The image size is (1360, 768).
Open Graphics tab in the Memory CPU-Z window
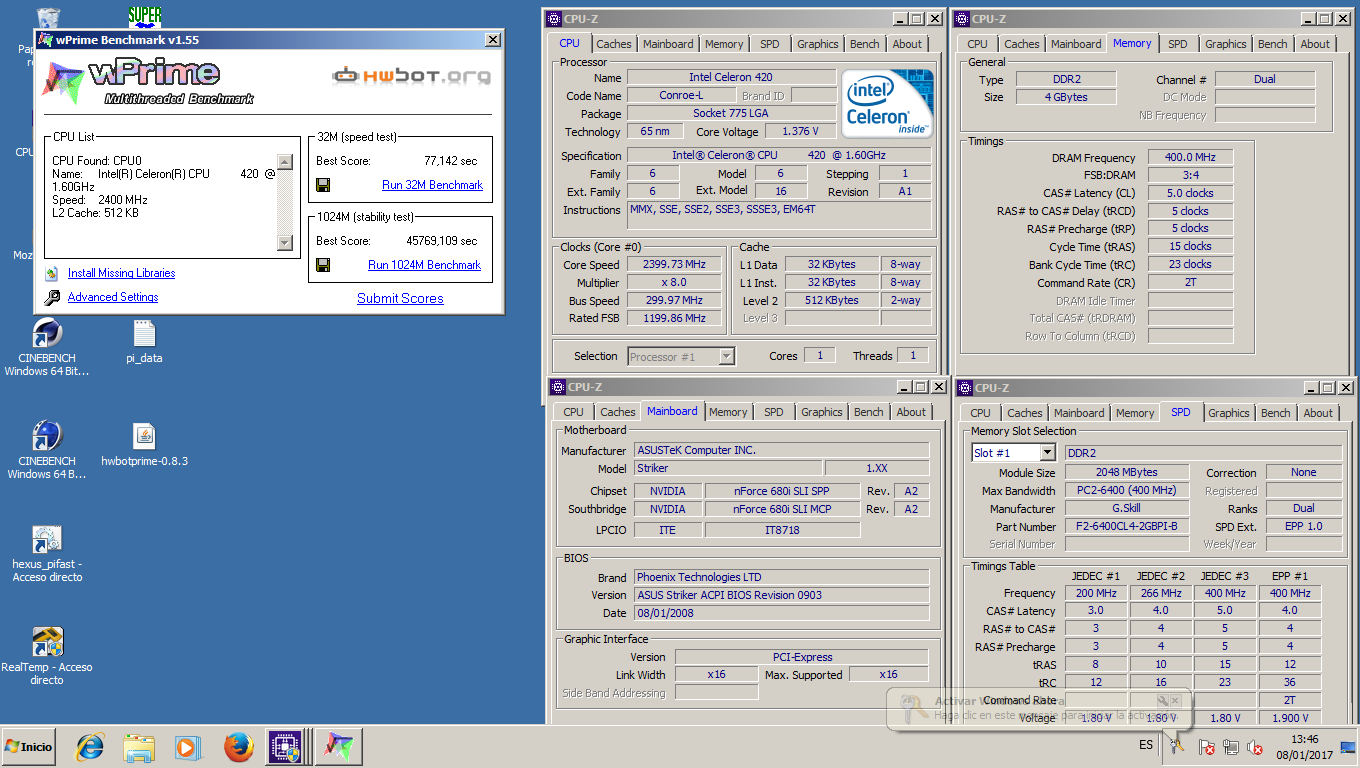tap(1225, 44)
